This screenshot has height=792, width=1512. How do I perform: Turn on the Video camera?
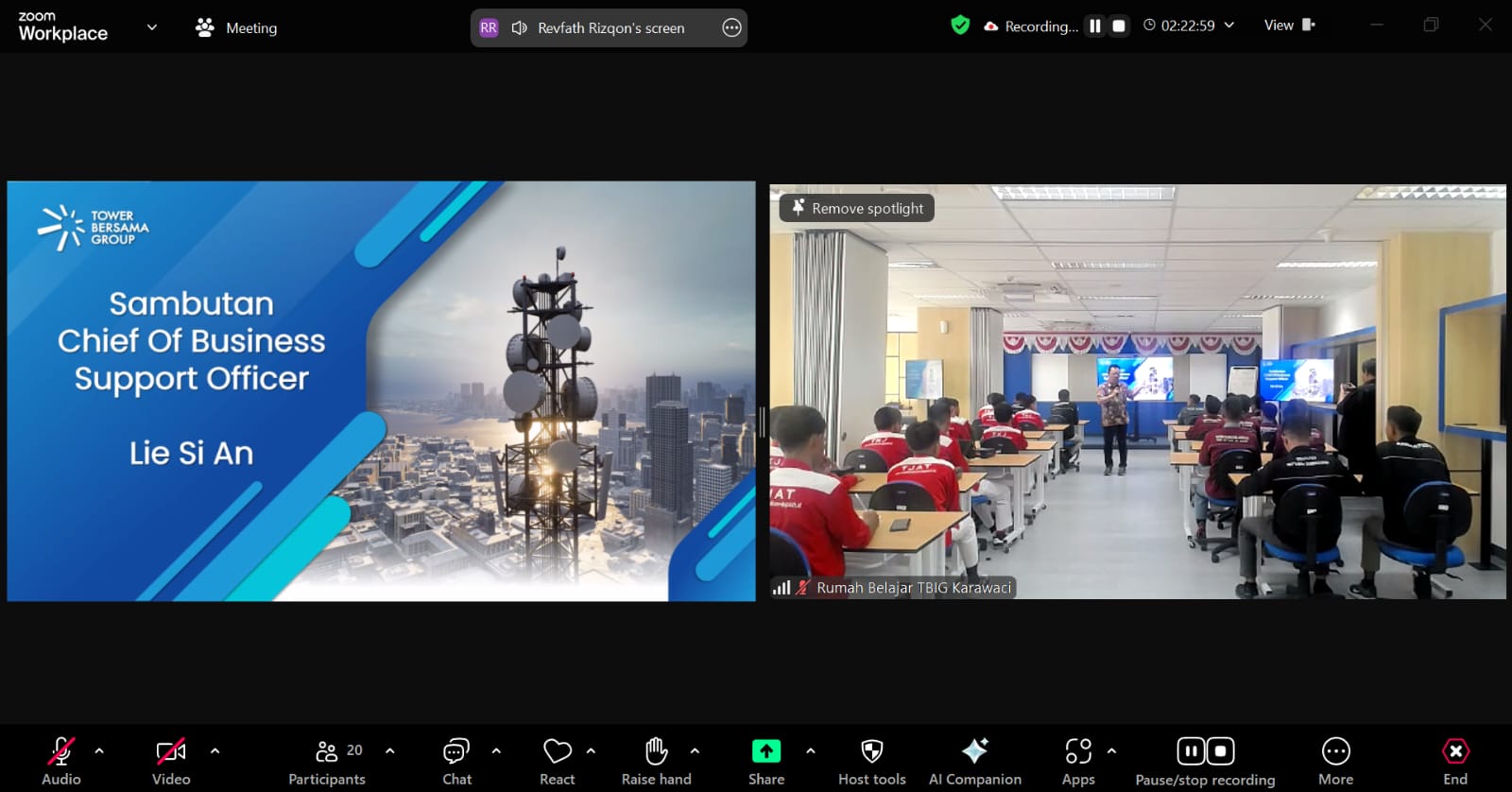tap(171, 752)
